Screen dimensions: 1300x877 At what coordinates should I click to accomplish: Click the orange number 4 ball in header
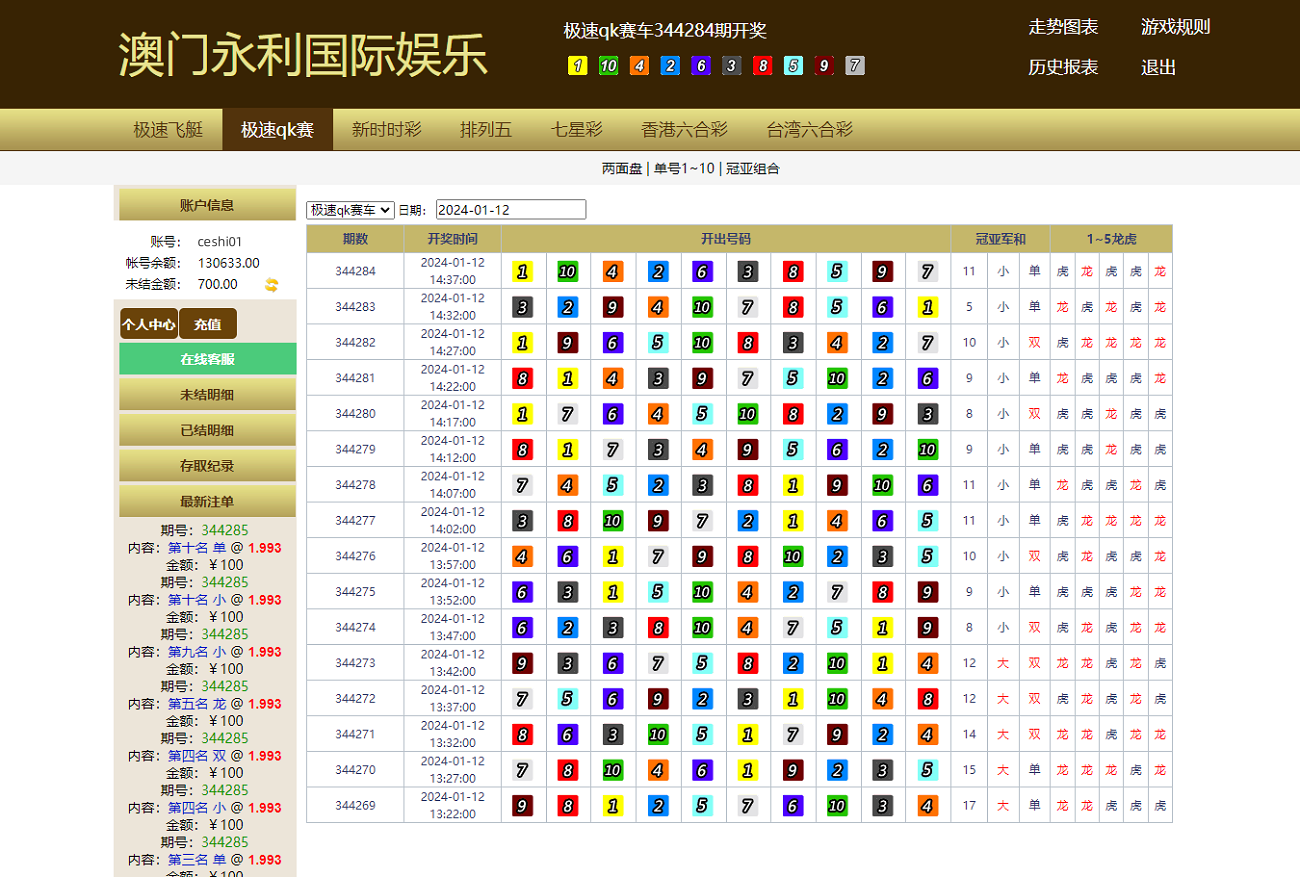[639, 66]
